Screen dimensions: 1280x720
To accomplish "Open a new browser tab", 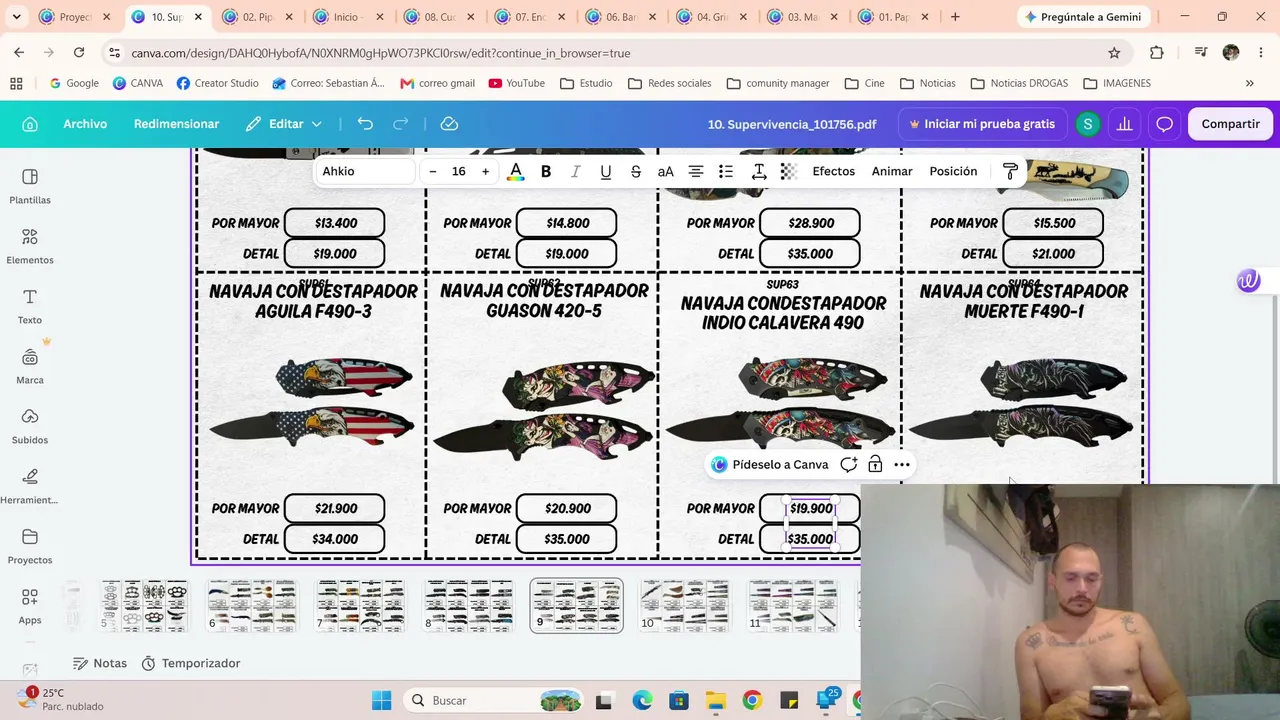I will coord(955,17).
